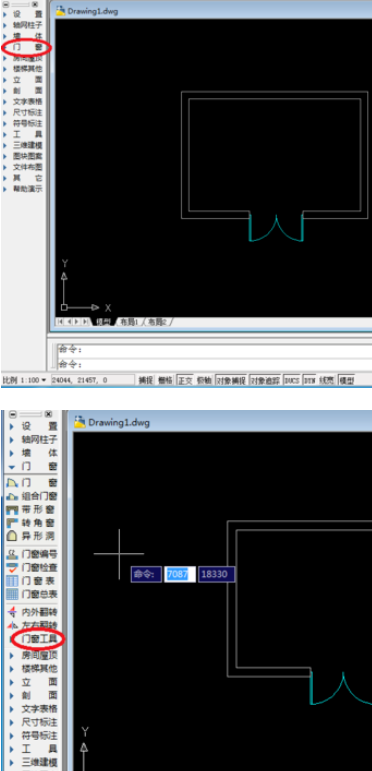
Task: Switch to the 布局2 tab
Action: (x=158, y=322)
